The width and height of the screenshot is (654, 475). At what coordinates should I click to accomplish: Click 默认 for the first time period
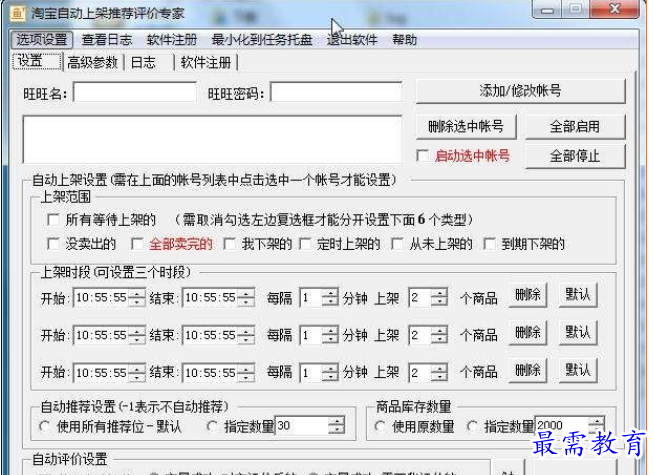pos(578,295)
